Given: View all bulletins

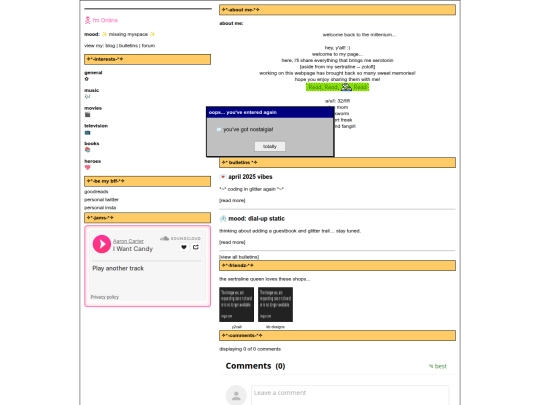Looking at the screenshot, I should (x=239, y=257).
